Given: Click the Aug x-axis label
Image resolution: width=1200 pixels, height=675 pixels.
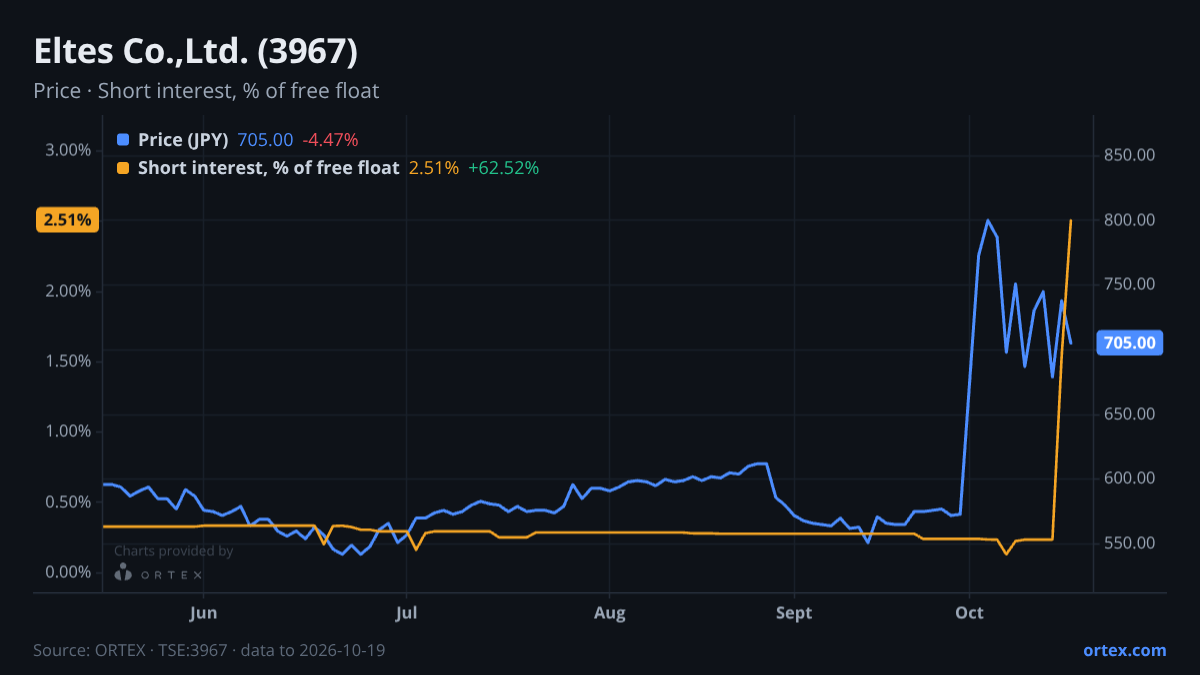Looking at the screenshot, I should 609,613.
